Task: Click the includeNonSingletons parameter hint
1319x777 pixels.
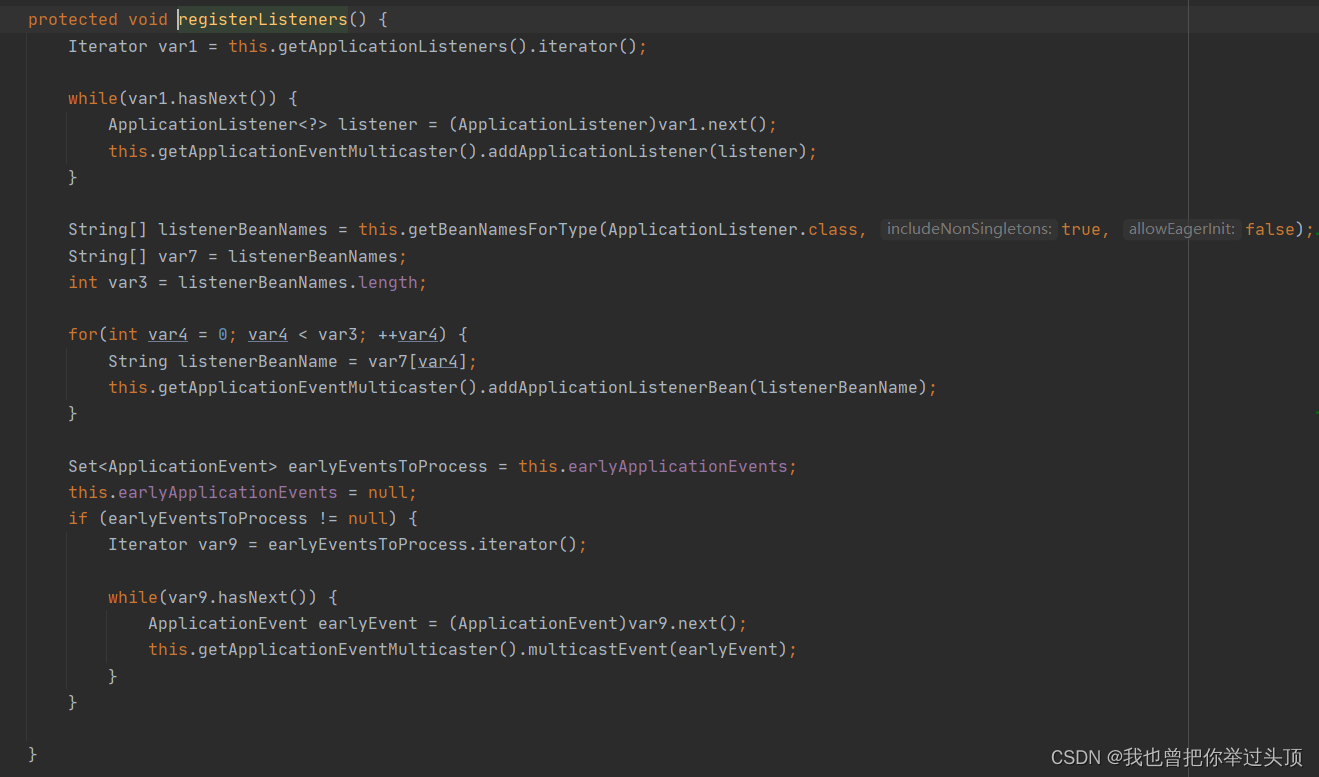Action: (970, 230)
